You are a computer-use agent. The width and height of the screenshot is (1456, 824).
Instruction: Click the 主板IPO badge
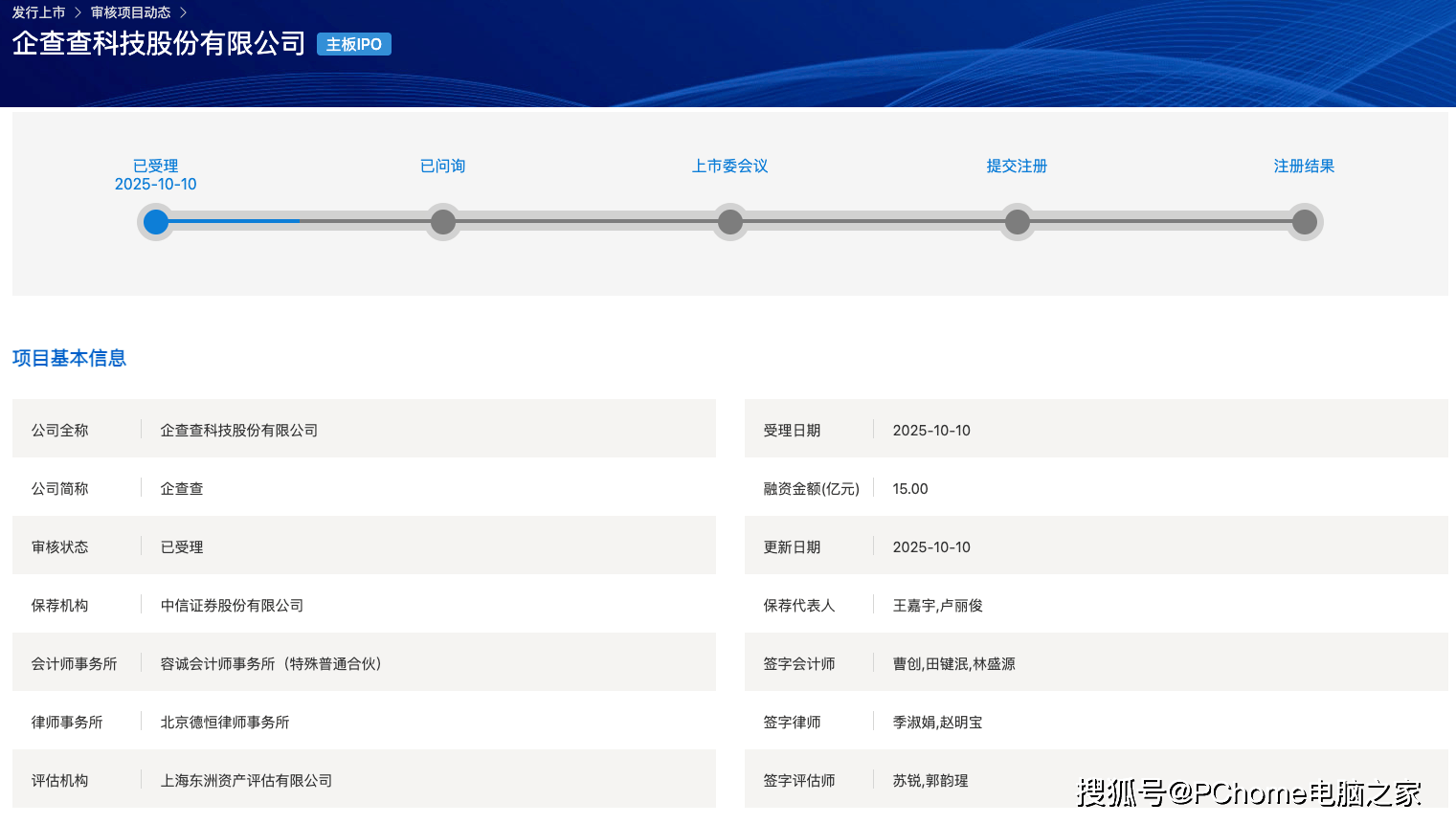(x=353, y=44)
